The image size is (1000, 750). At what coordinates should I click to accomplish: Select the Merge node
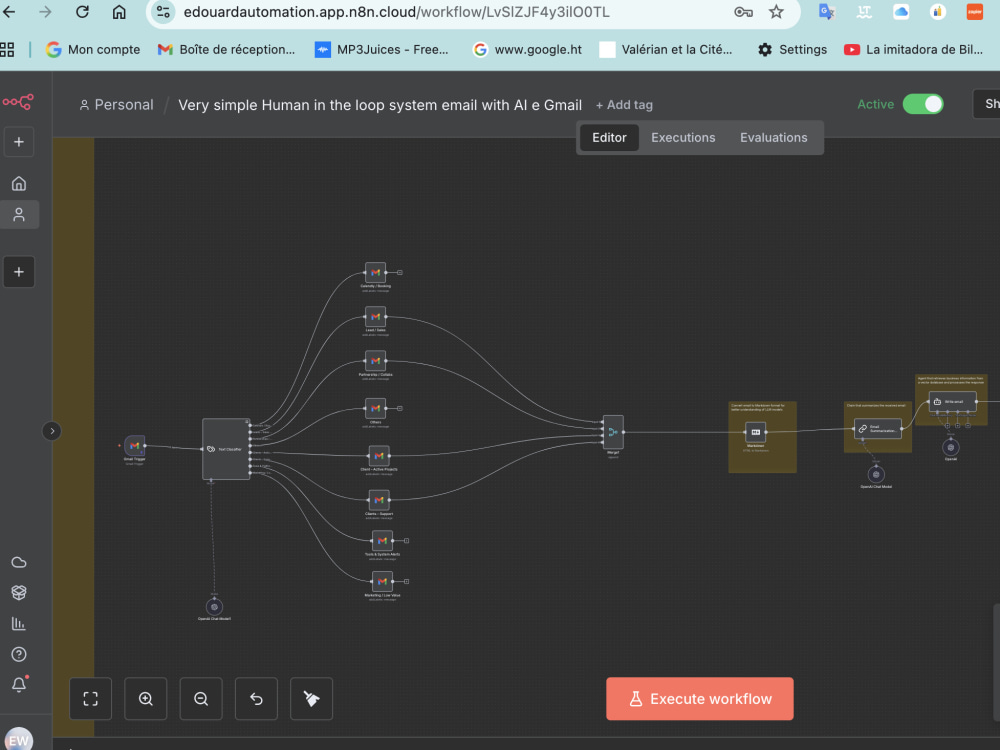pos(613,432)
